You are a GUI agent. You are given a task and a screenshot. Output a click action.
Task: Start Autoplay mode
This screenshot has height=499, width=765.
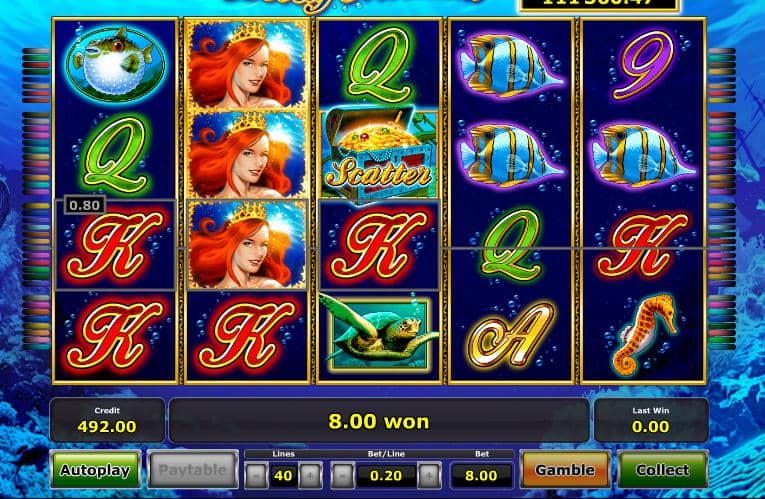[96, 470]
